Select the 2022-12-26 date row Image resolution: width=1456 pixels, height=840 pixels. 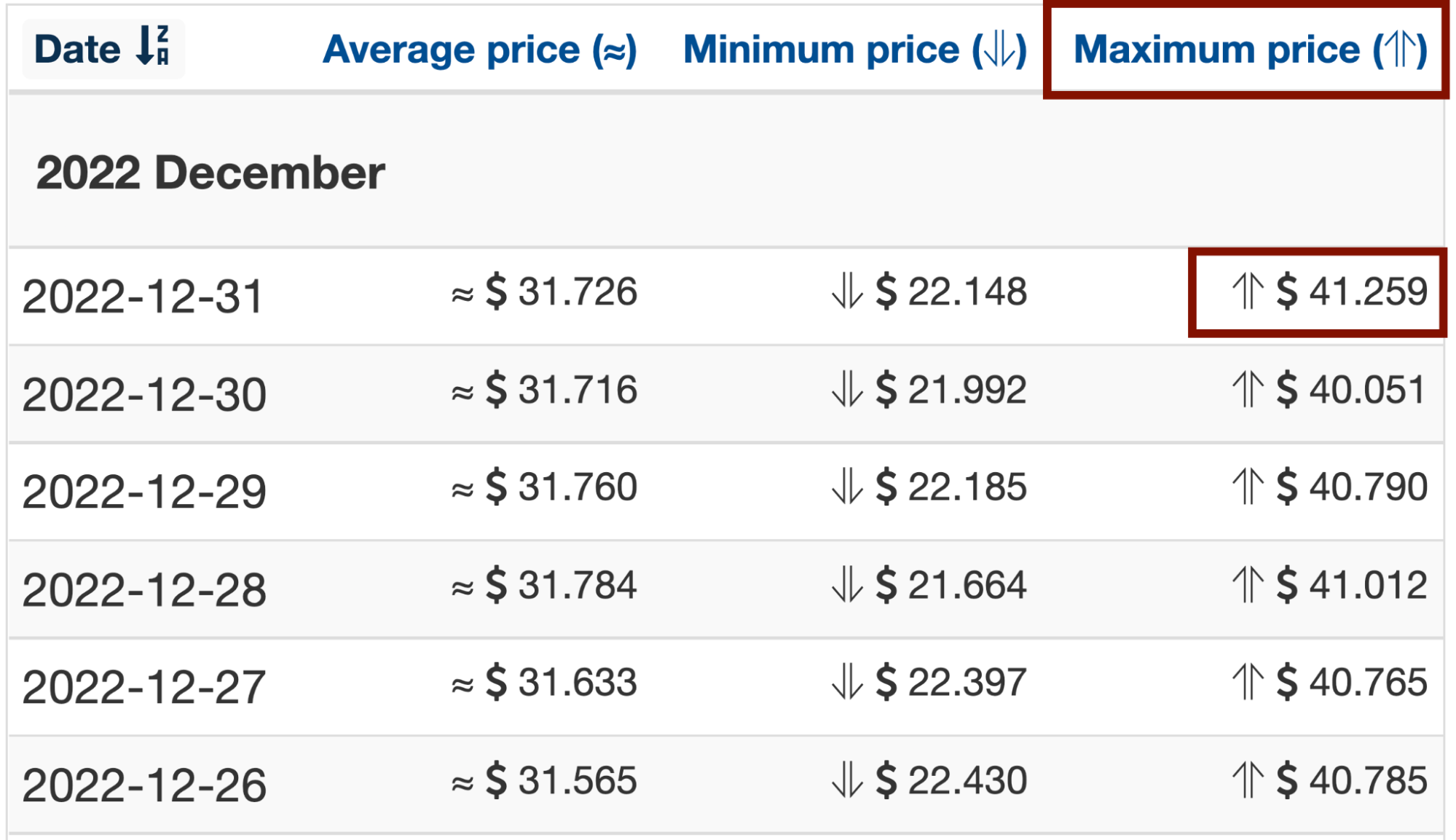pos(726,785)
